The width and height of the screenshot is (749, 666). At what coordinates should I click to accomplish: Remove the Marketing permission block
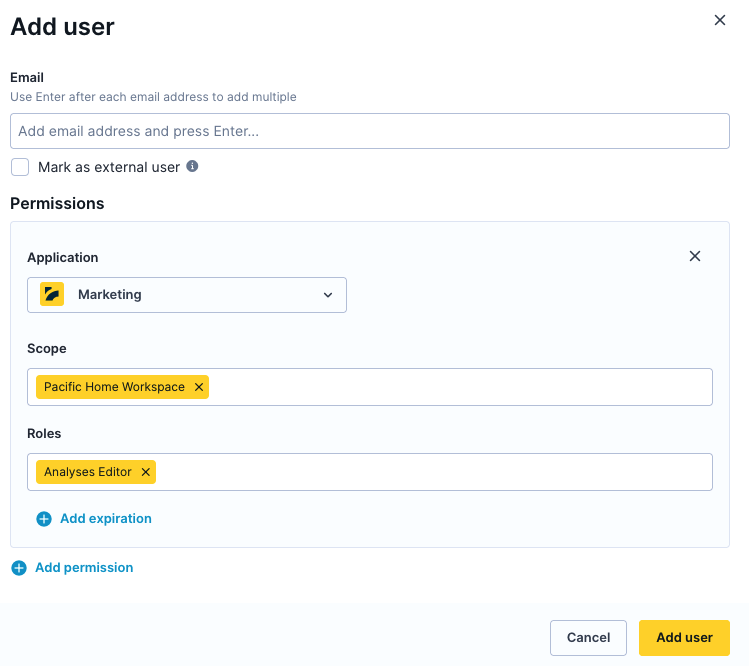695,256
